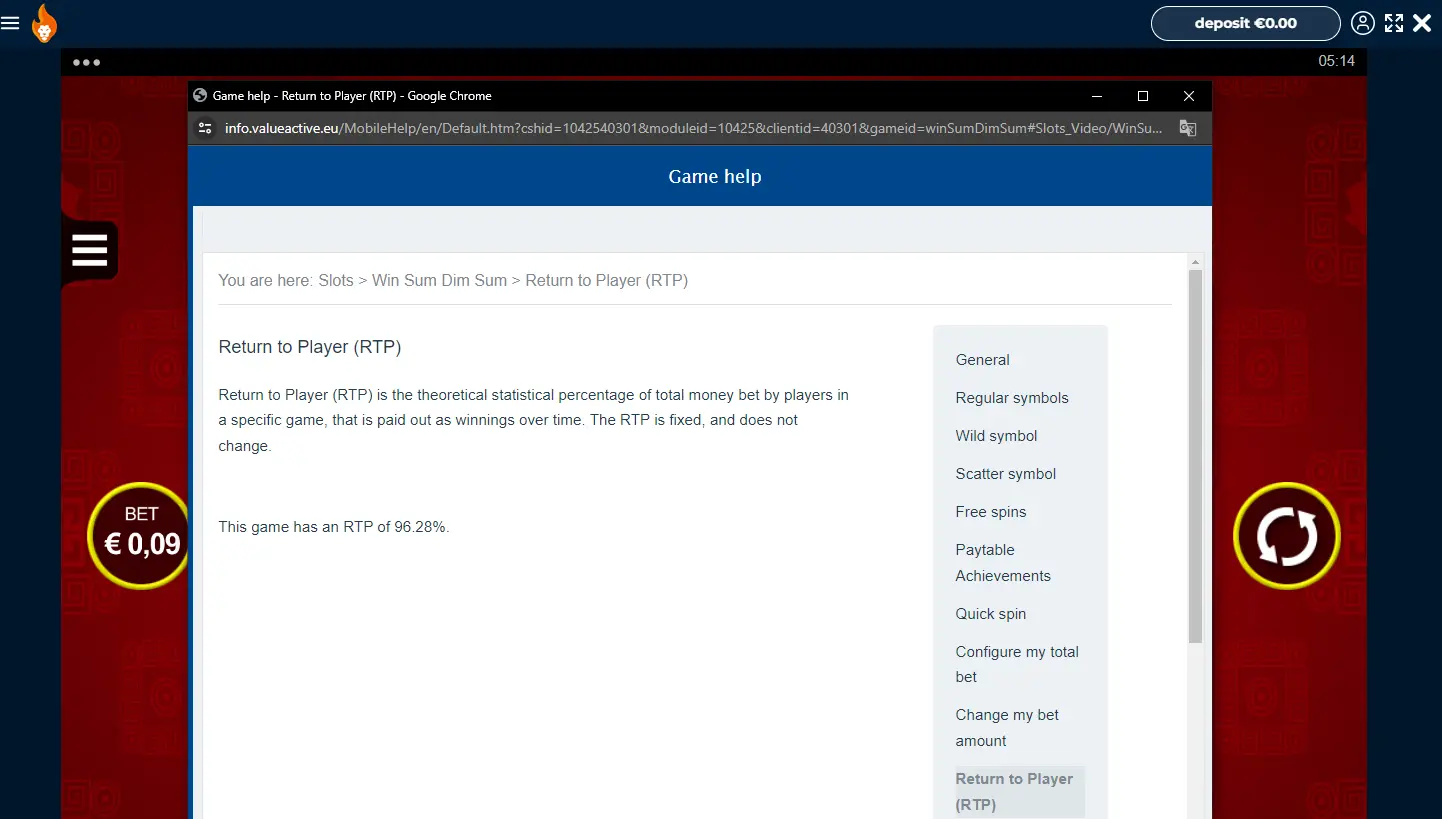Image resolution: width=1442 pixels, height=819 pixels.
Task: Open the Change my bet amount topic
Action: (1007, 728)
